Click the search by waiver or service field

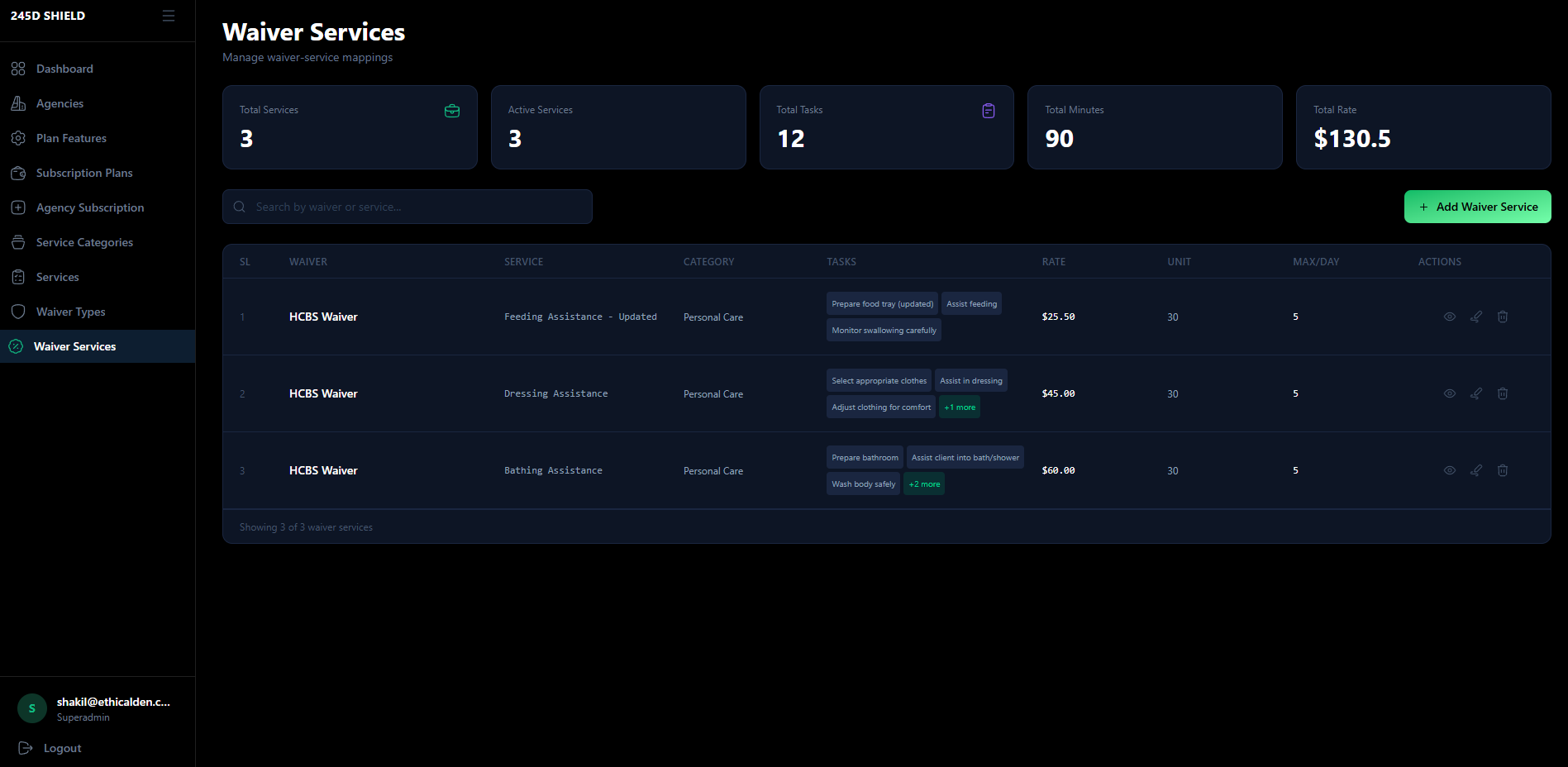(x=407, y=207)
